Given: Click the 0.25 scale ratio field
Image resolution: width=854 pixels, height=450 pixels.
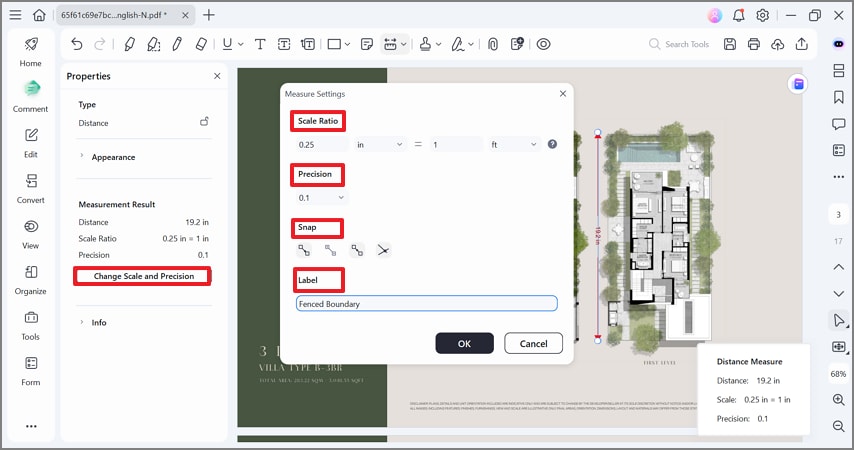Looking at the screenshot, I should [x=321, y=144].
